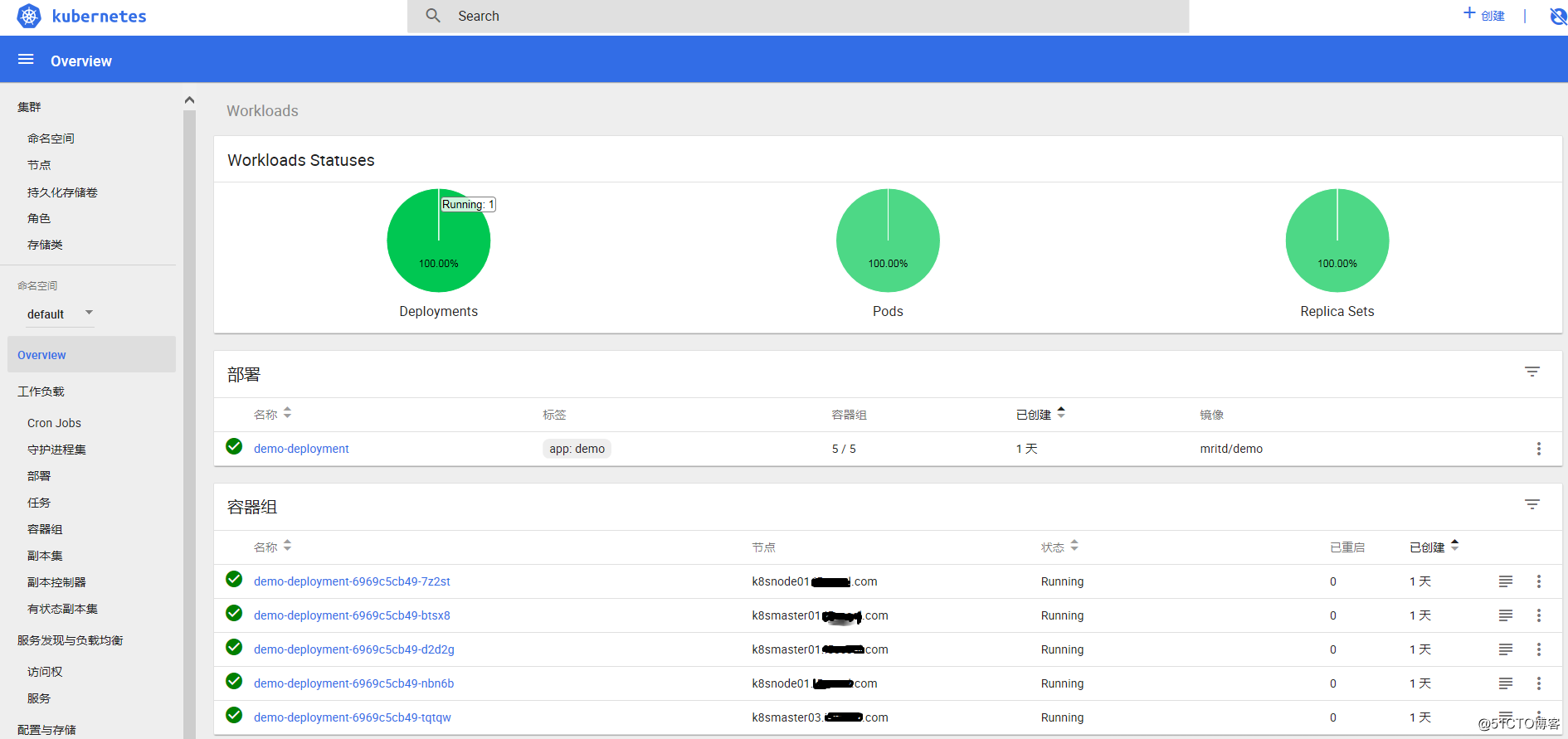Viewport: 1568px width, 739px height.
Task: Click status check icon for pod btsx8
Action: point(234,614)
